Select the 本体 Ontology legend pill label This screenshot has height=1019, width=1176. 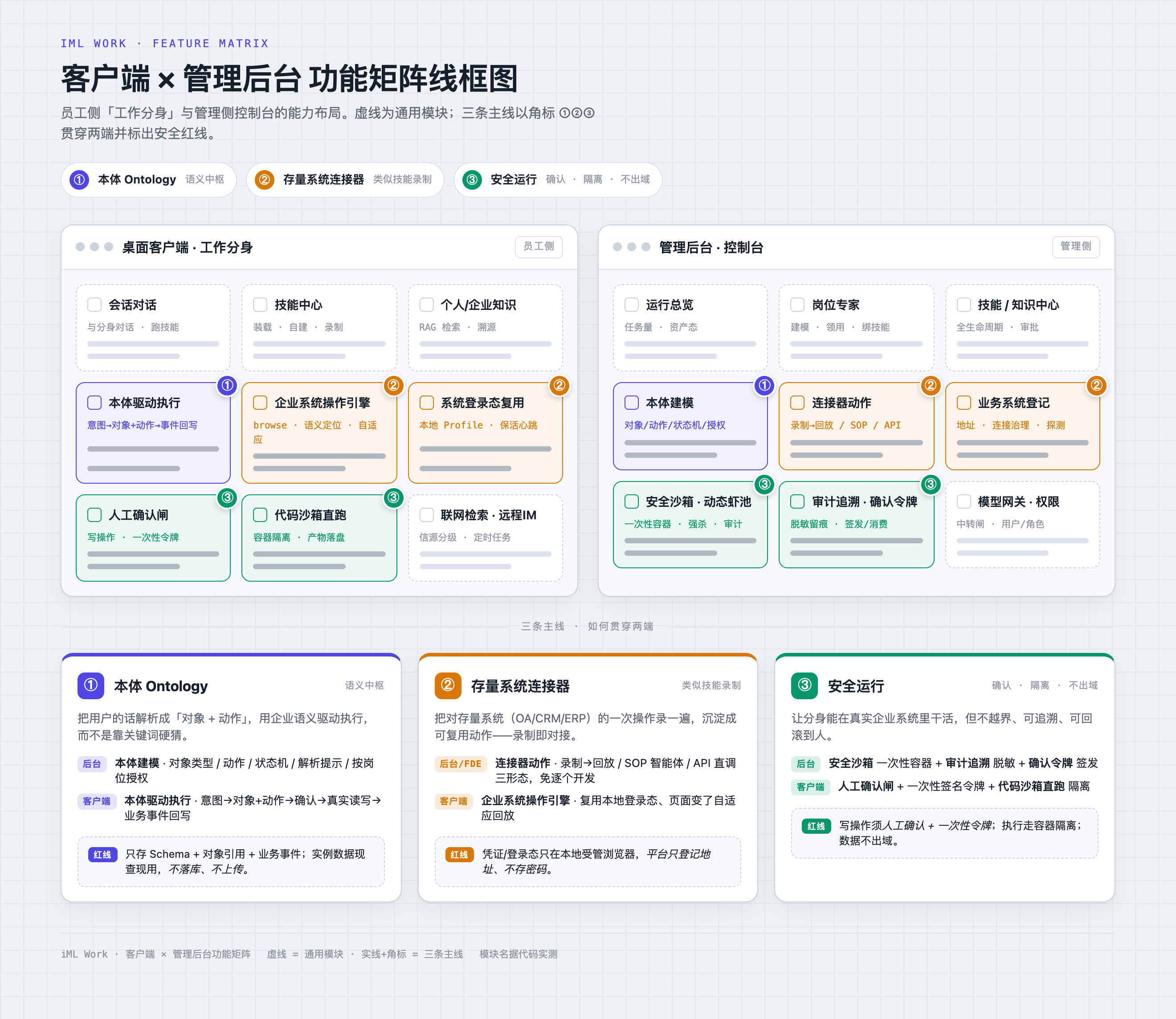click(137, 179)
